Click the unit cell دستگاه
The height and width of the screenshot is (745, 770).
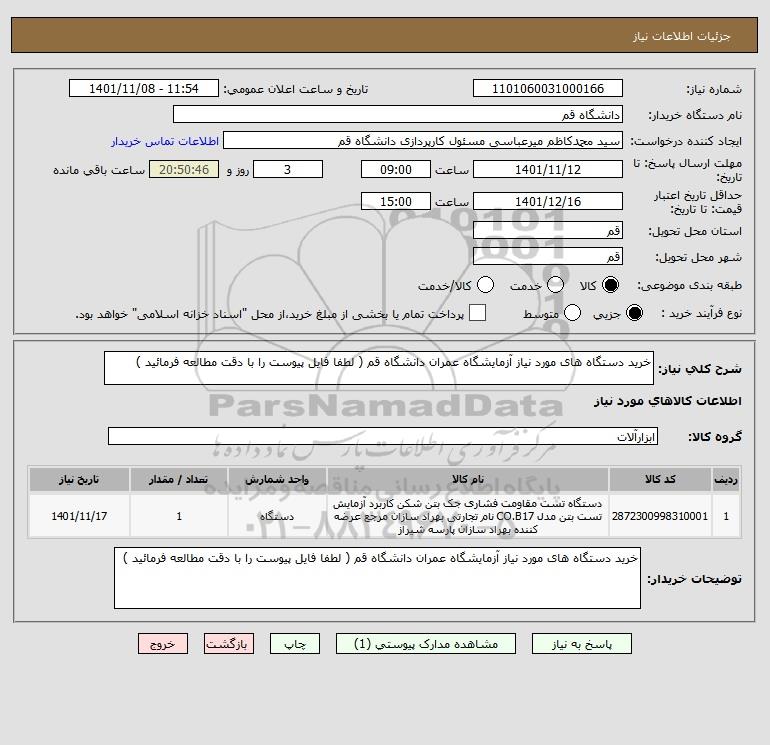[x=277, y=516]
